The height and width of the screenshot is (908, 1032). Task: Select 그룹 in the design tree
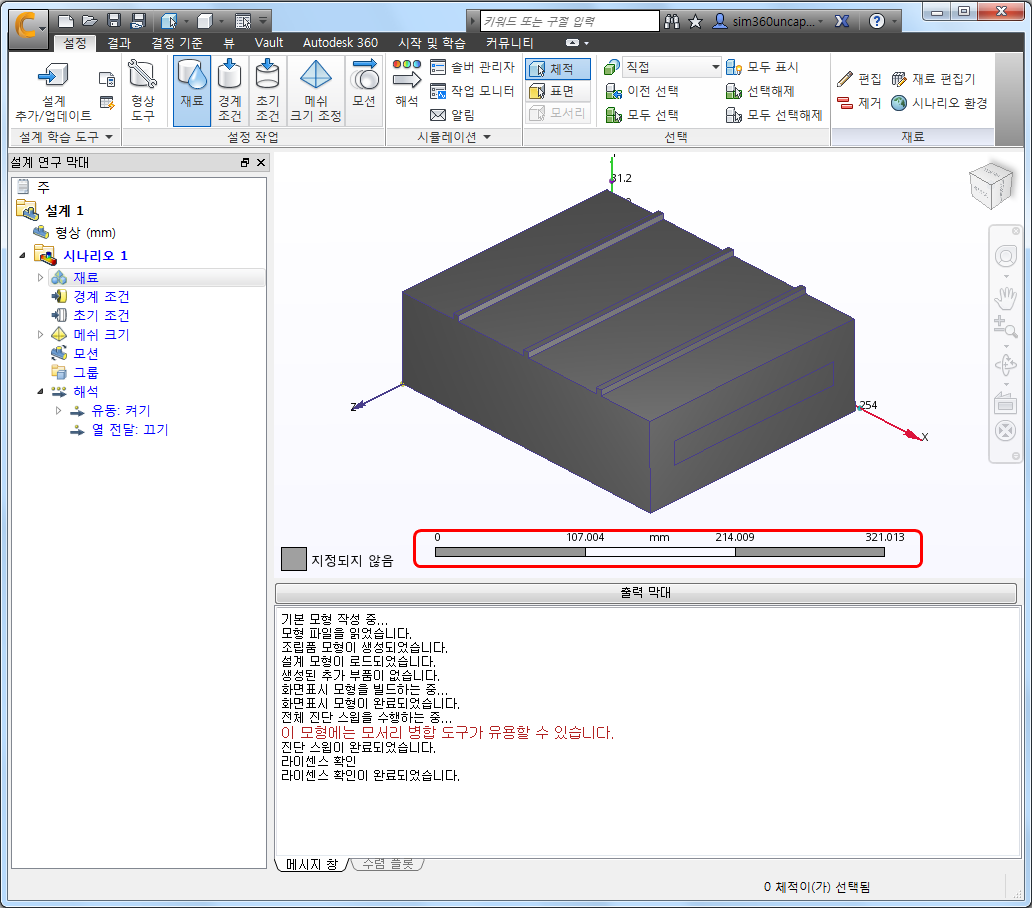[86, 373]
